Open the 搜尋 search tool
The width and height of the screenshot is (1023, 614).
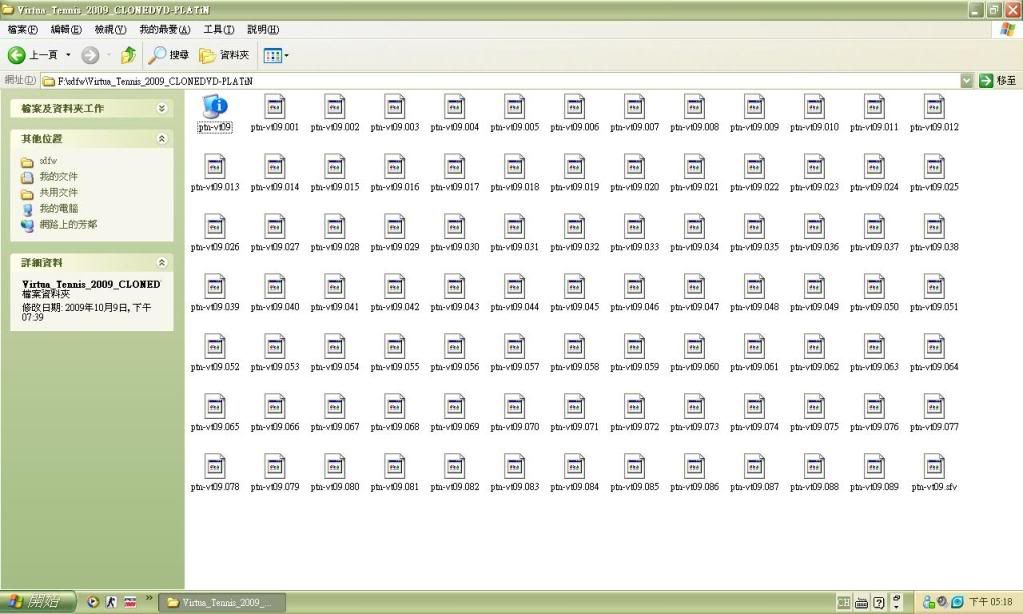point(168,55)
